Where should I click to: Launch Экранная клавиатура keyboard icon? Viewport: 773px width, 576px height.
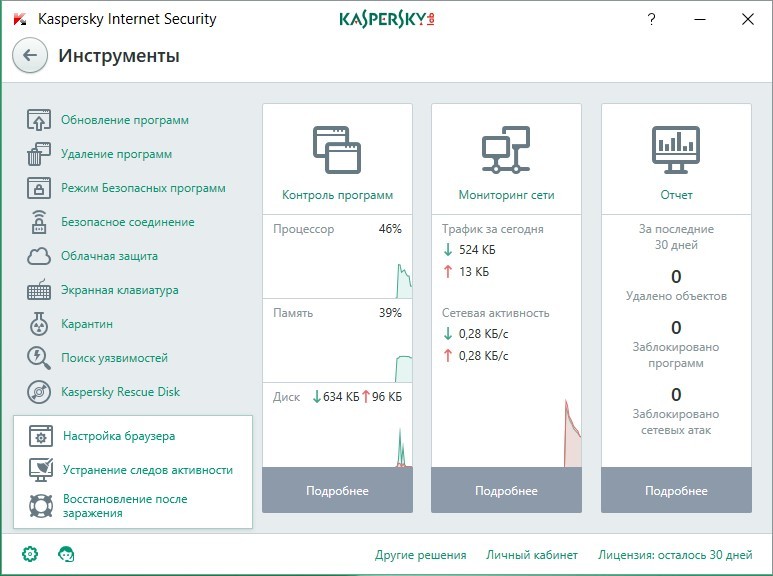[x=39, y=291]
